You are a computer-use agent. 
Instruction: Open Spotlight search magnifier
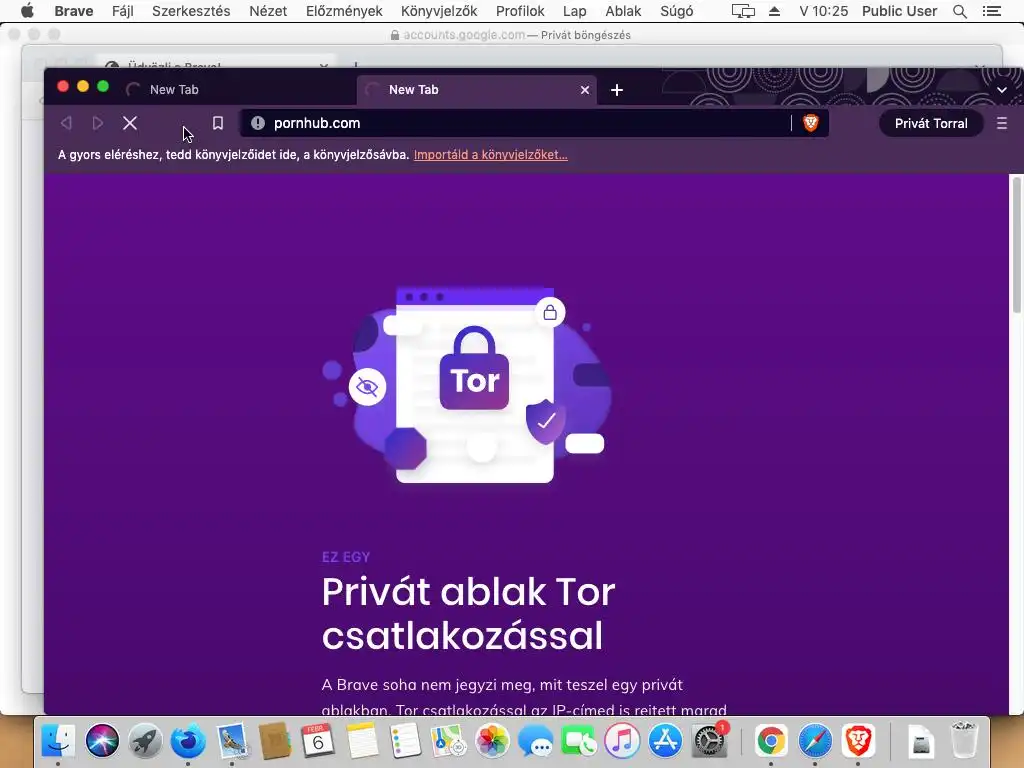959,11
